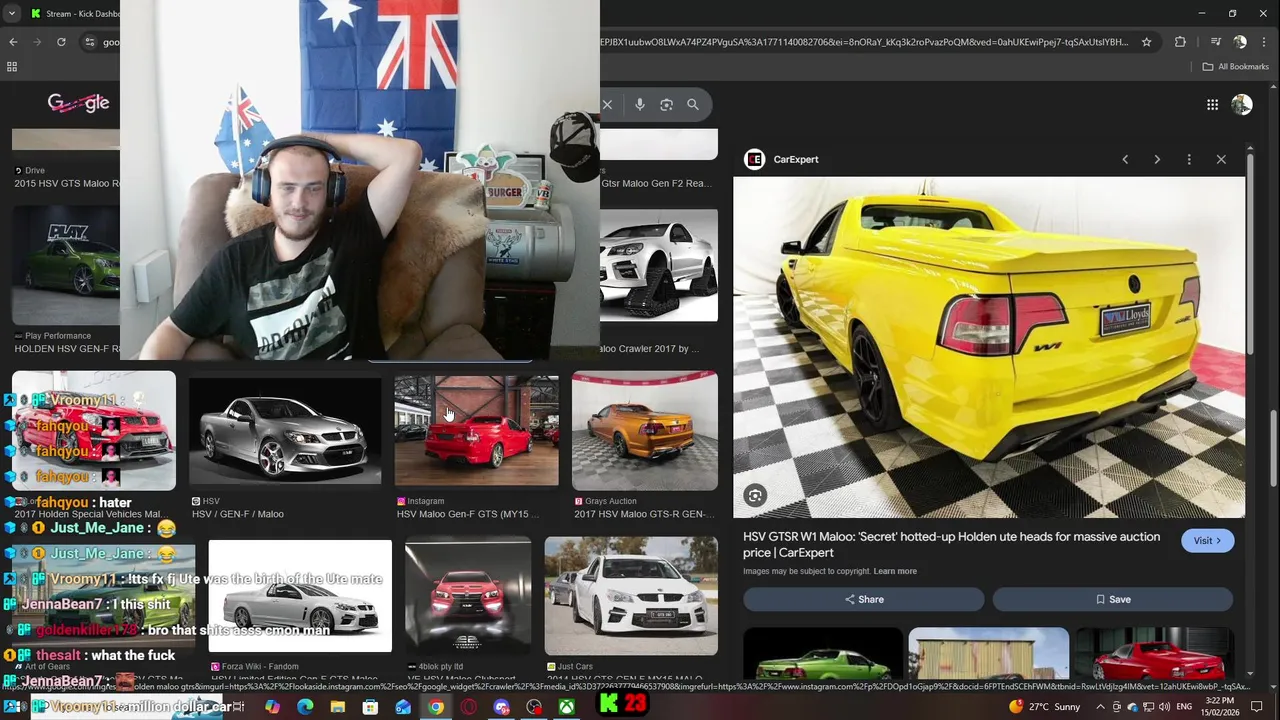1280x720 pixels.
Task: Save the selected image
Action: pyautogui.click(x=1112, y=599)
